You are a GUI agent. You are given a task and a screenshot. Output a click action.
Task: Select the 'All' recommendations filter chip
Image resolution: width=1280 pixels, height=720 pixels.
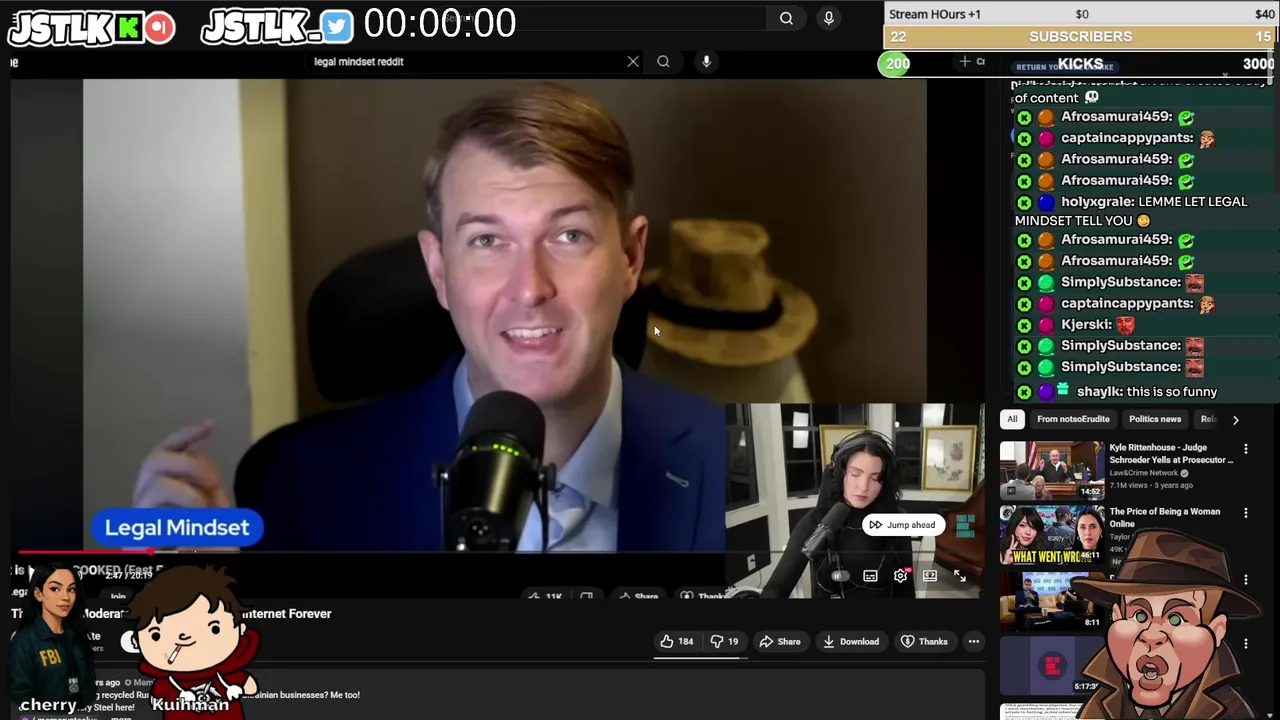coord(1012,419)
